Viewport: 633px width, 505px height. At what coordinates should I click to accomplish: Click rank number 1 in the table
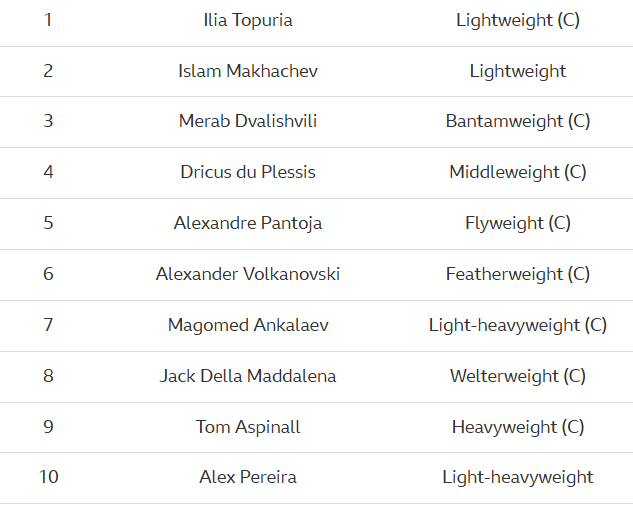[48, 20]
